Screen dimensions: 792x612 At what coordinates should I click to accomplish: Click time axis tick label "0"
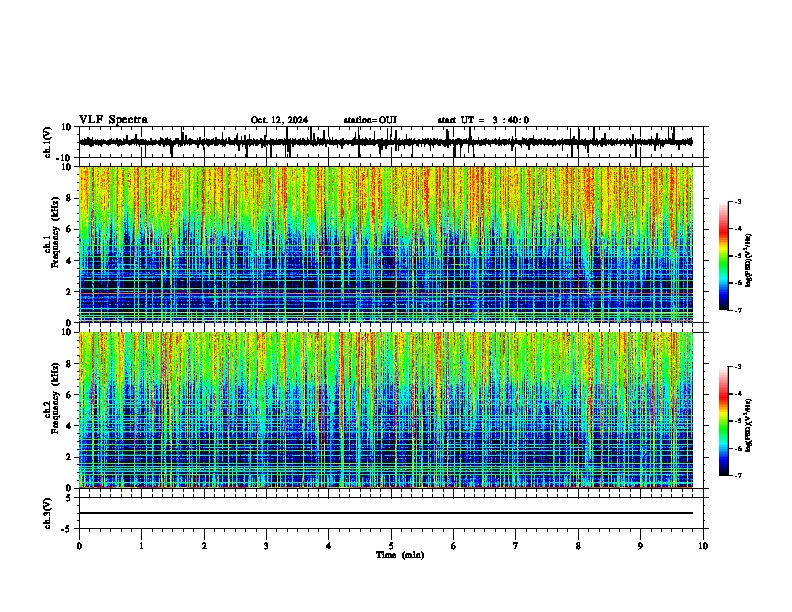click(79, 546)
